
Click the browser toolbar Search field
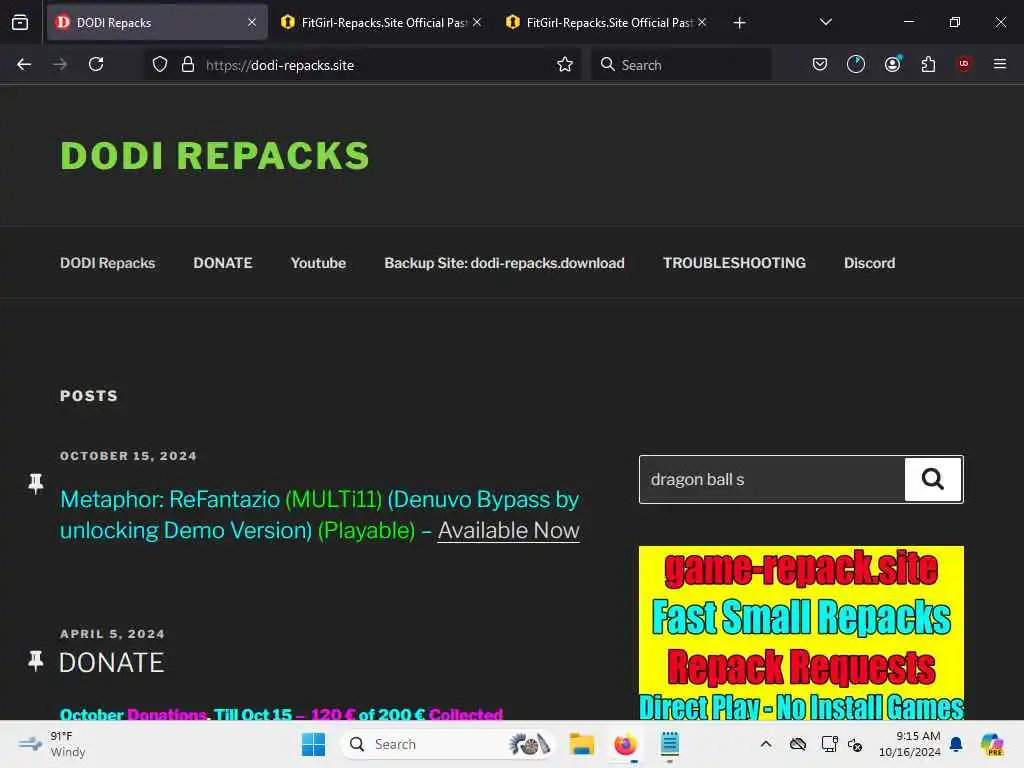point(681,65)
